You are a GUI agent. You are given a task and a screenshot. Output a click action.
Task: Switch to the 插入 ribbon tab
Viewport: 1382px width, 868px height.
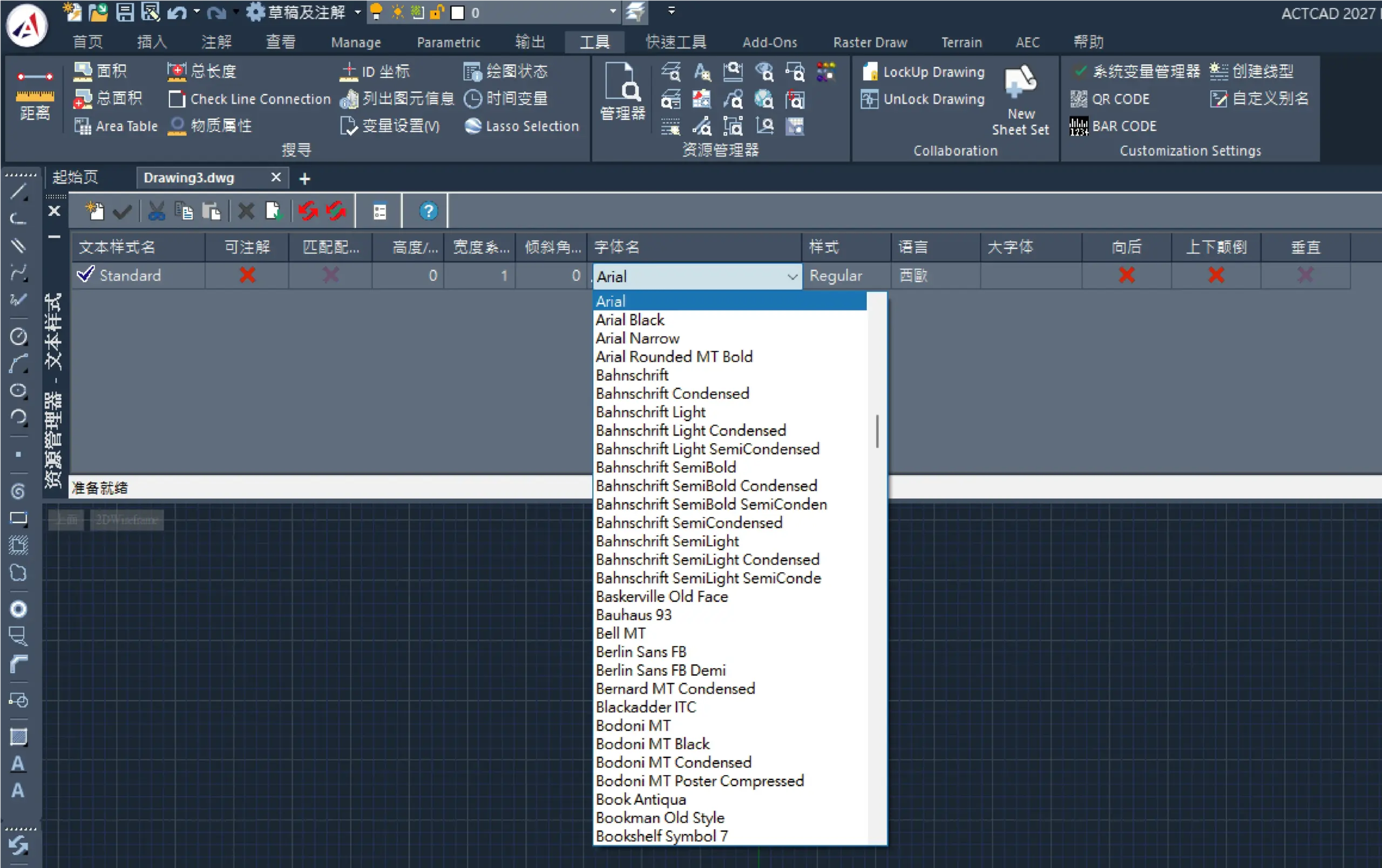(x=152, y=43)
